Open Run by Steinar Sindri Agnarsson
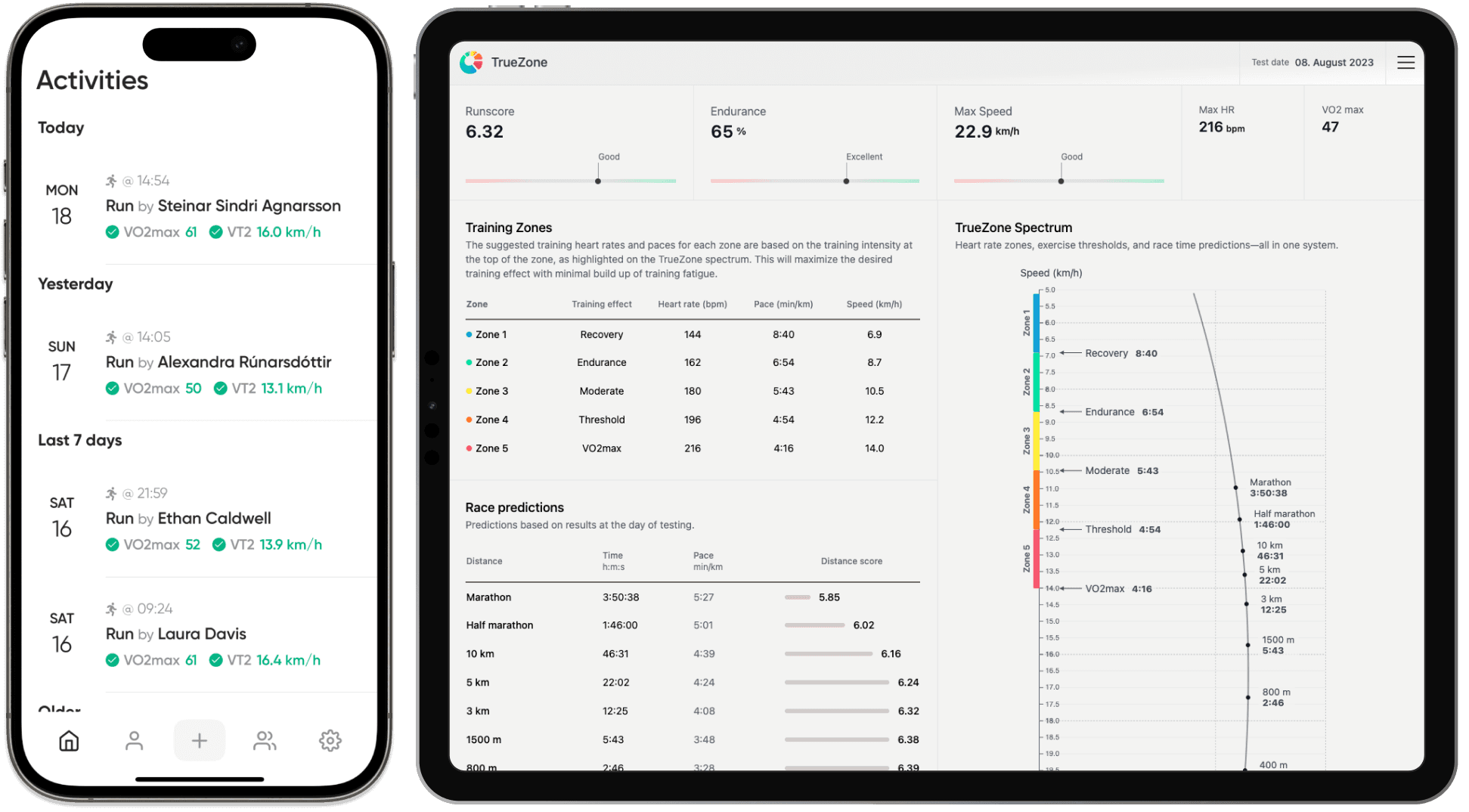Image resolution: width=1469 pixels, height=812 pixels. (223, 206)
